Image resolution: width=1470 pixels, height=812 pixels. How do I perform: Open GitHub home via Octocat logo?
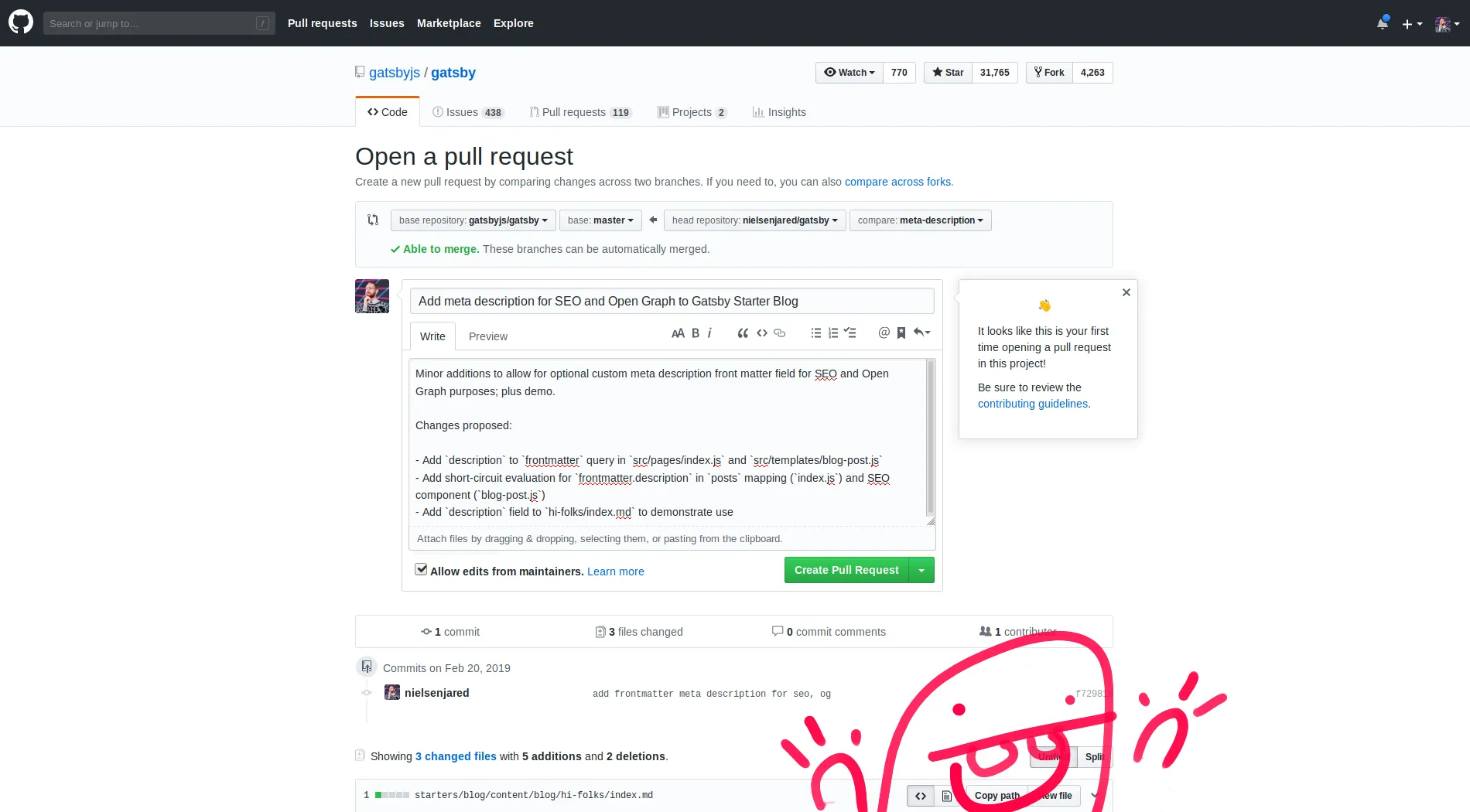[21, 22]
